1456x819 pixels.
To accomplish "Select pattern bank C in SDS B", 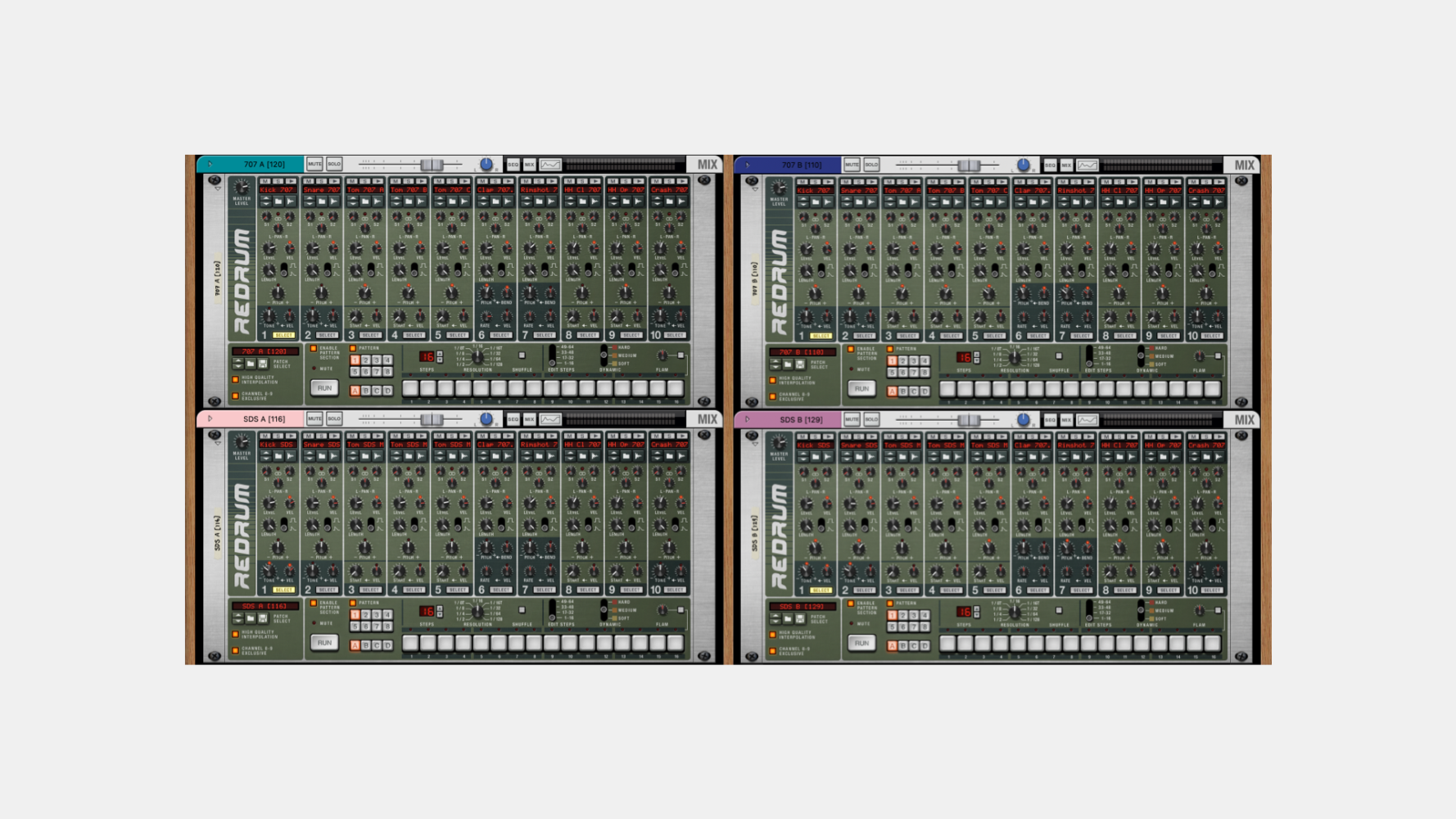I will [x=914, y=645].
